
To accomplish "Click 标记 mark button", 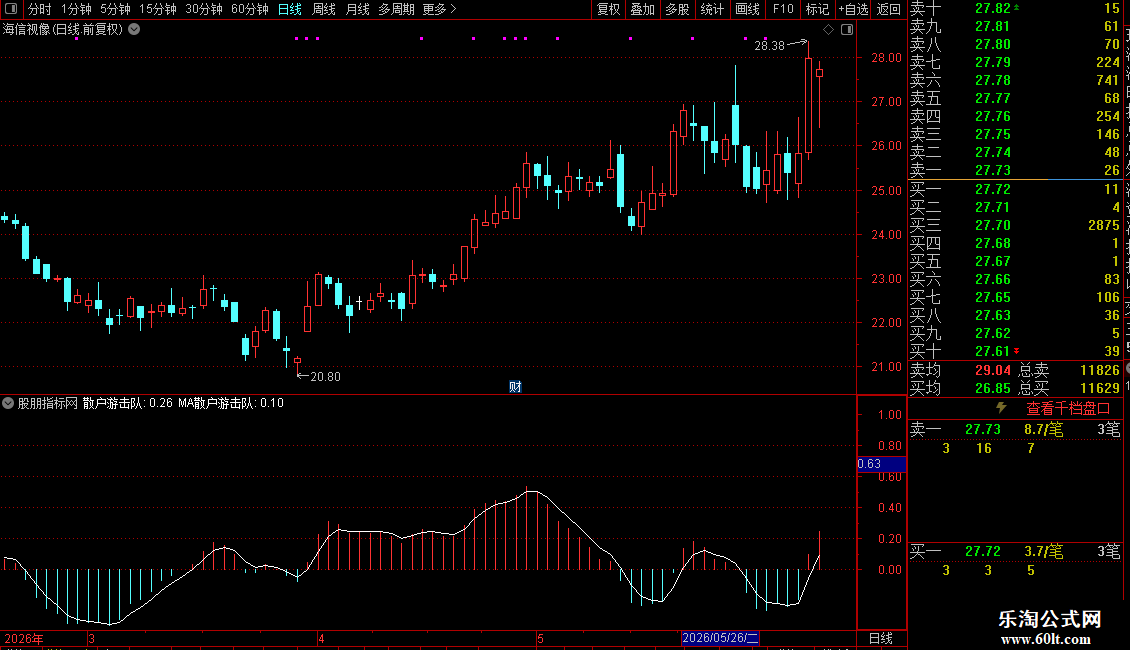I will pos(817,9).
